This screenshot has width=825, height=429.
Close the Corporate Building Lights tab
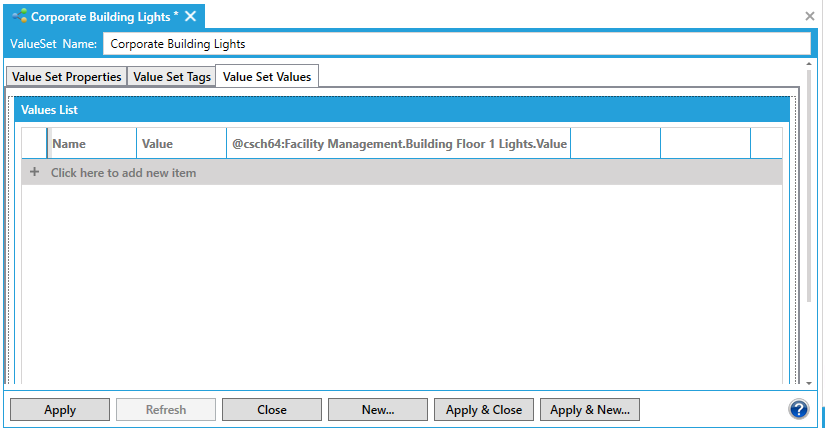tap(190, 16)
